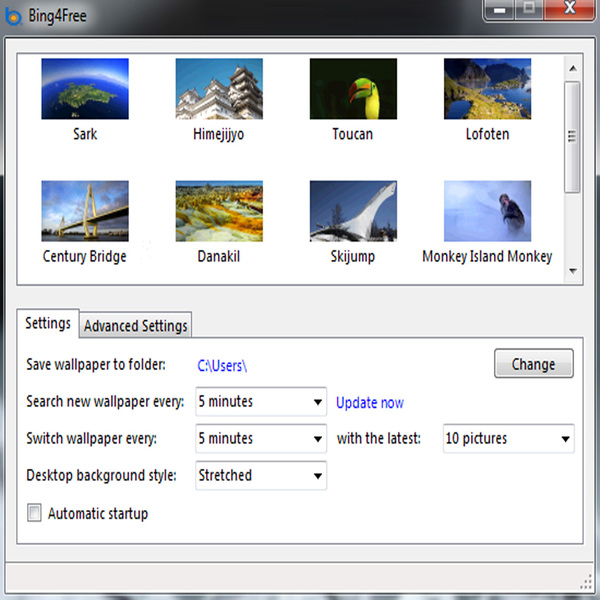Click the Century Bridge caption text

click(85, 257)
